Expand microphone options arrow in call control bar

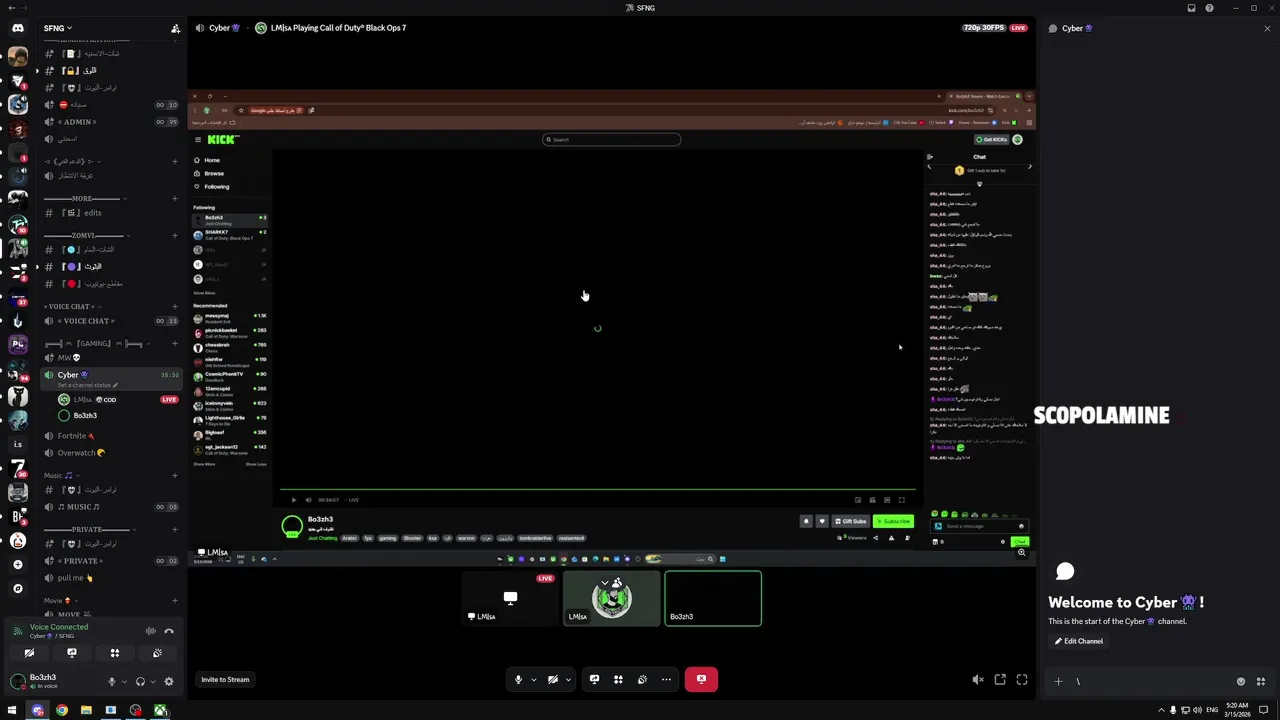point(533,680)
